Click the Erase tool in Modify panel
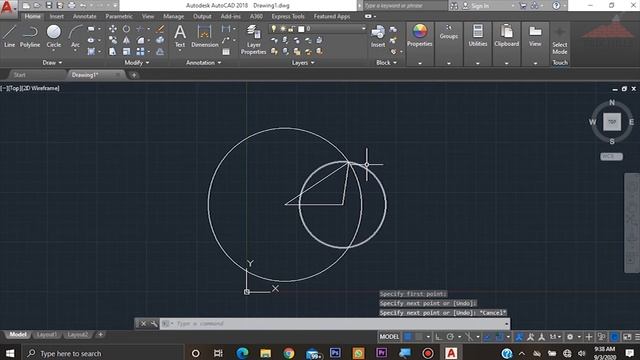This screenshot has width=640, height=360. click(x=160, y=29)
